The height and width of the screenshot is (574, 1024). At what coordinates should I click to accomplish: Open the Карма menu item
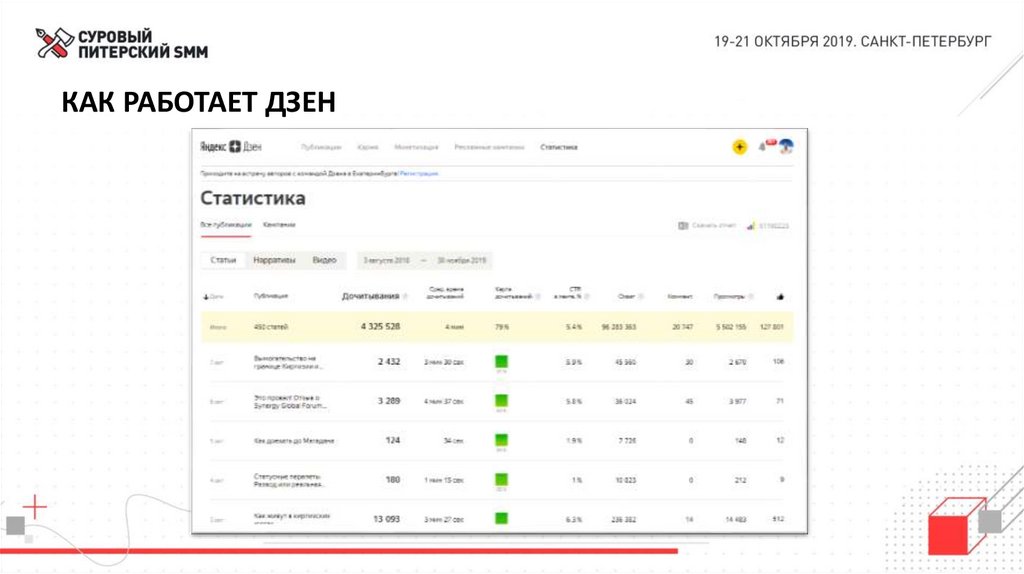tap(368, 148)
